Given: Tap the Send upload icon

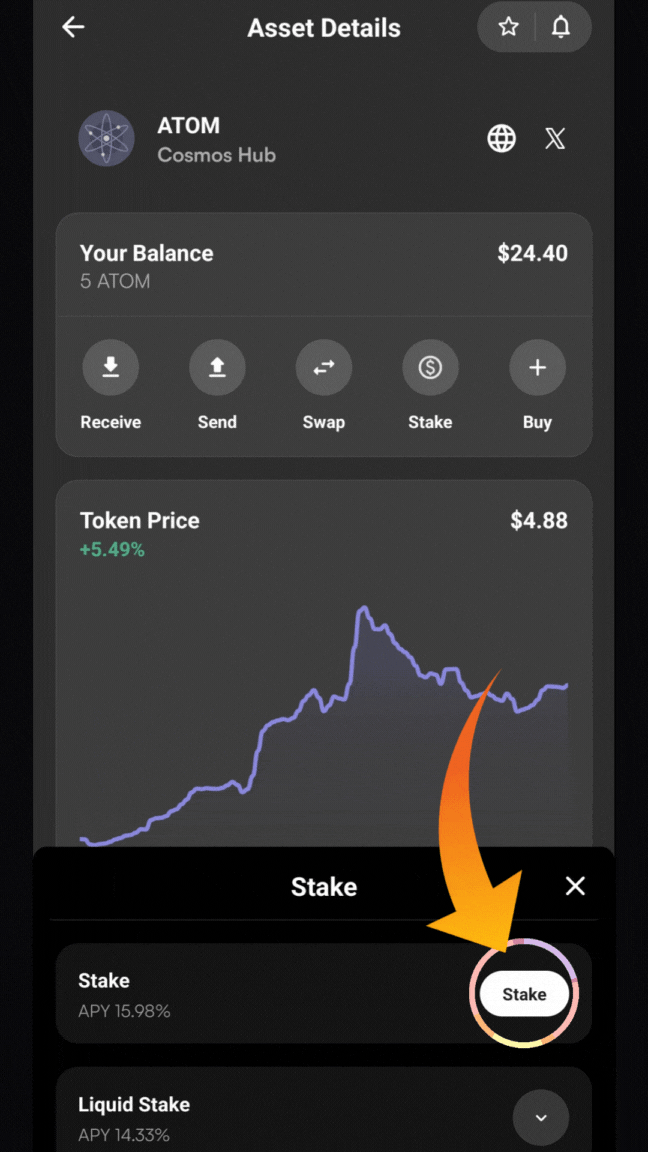Looking at the screenshot, I should [x=217, y=368].
